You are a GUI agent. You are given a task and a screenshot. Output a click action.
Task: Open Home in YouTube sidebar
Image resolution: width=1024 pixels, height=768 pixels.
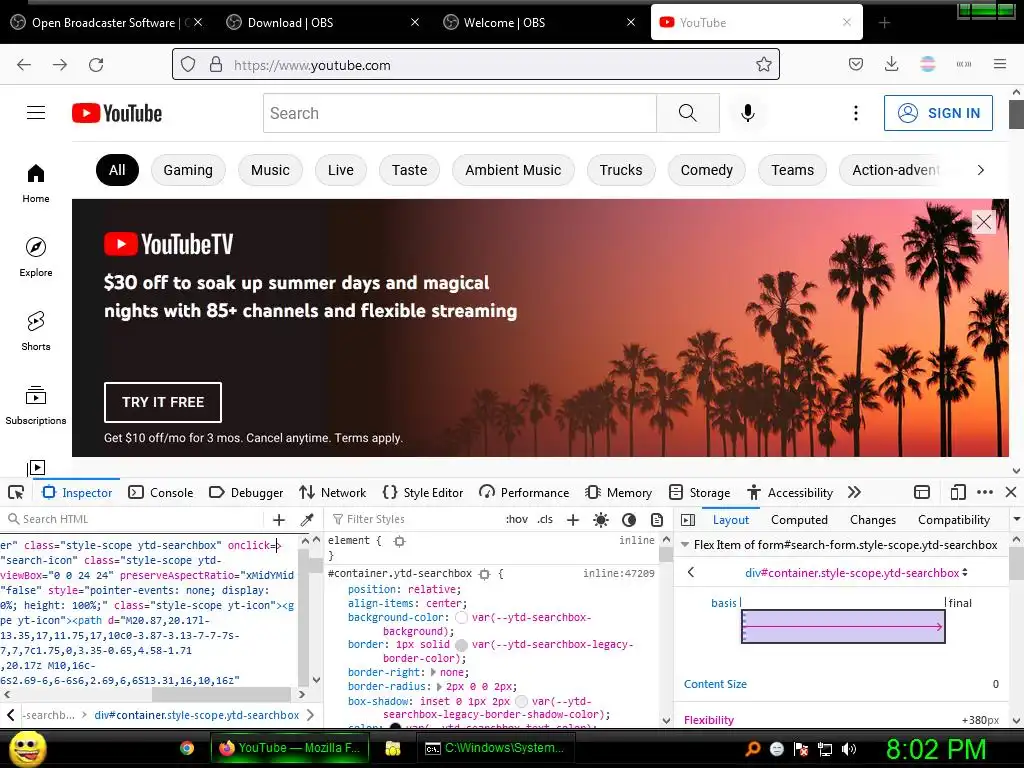click(36, 184)
